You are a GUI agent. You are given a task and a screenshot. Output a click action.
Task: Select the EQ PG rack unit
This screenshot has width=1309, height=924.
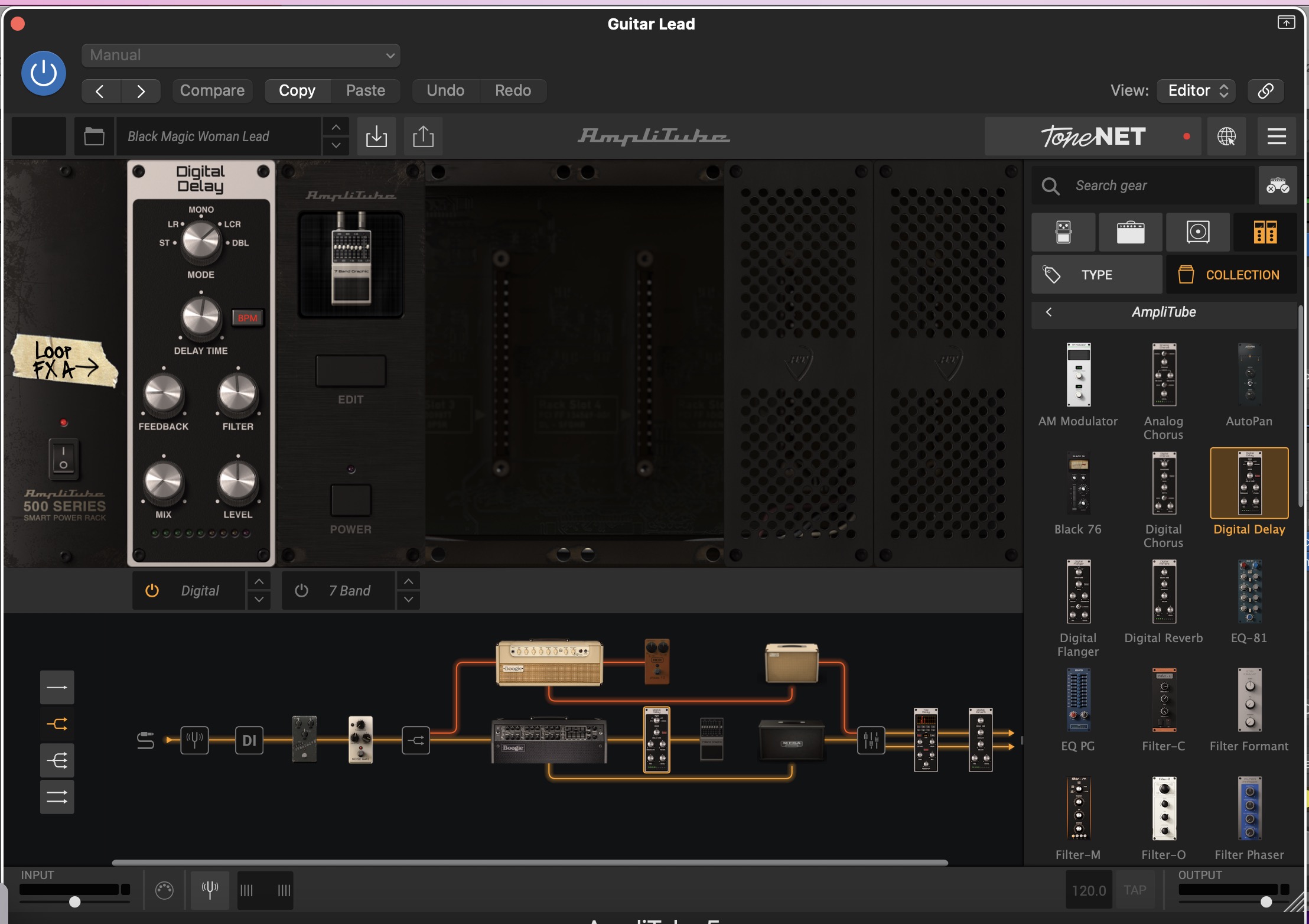1078,710
